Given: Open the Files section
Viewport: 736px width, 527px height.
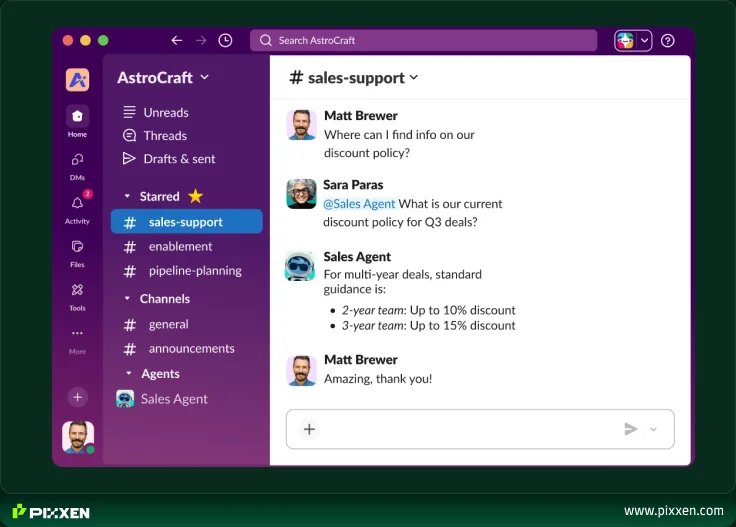Looking at the screenshot, I should 77,253.
